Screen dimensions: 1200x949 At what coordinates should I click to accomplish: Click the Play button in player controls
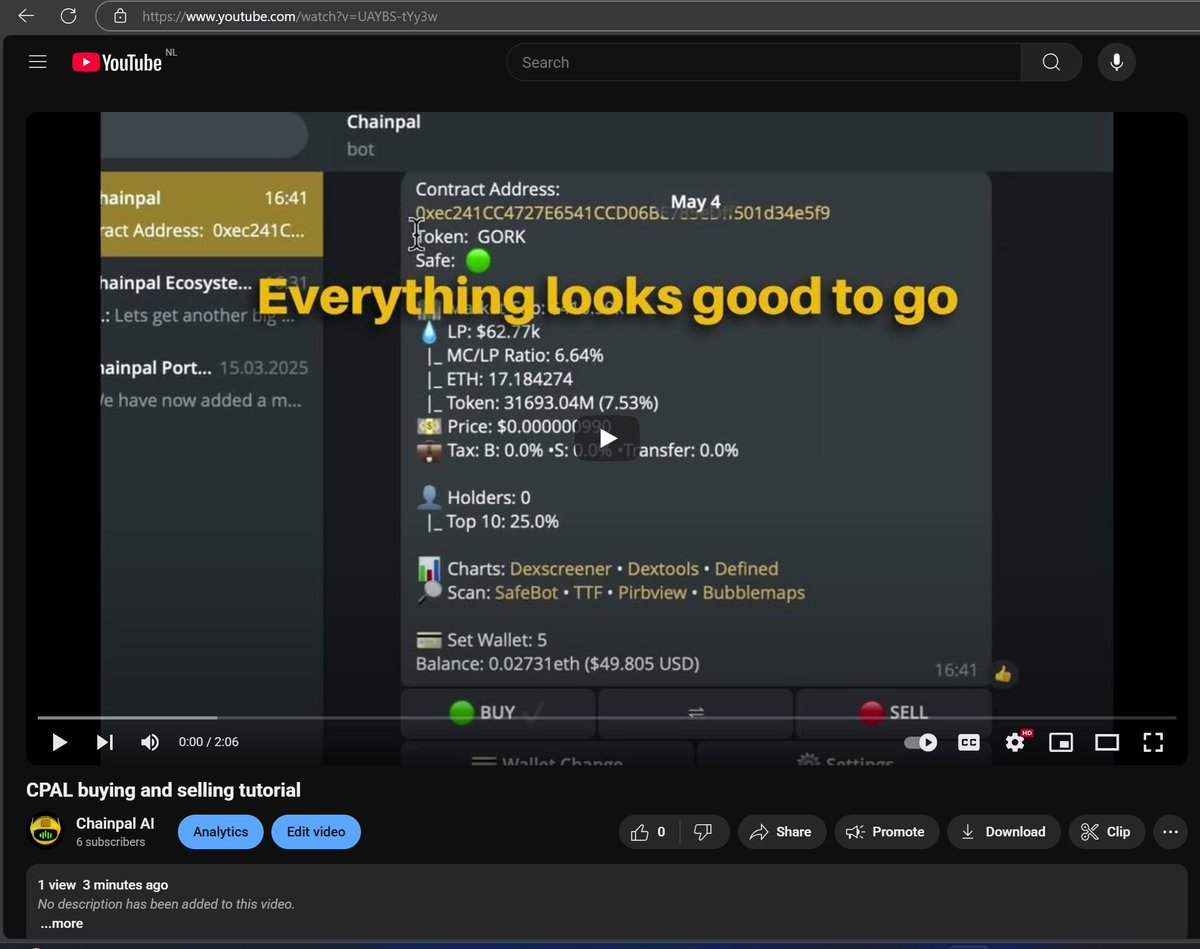[x=59, y=742]
